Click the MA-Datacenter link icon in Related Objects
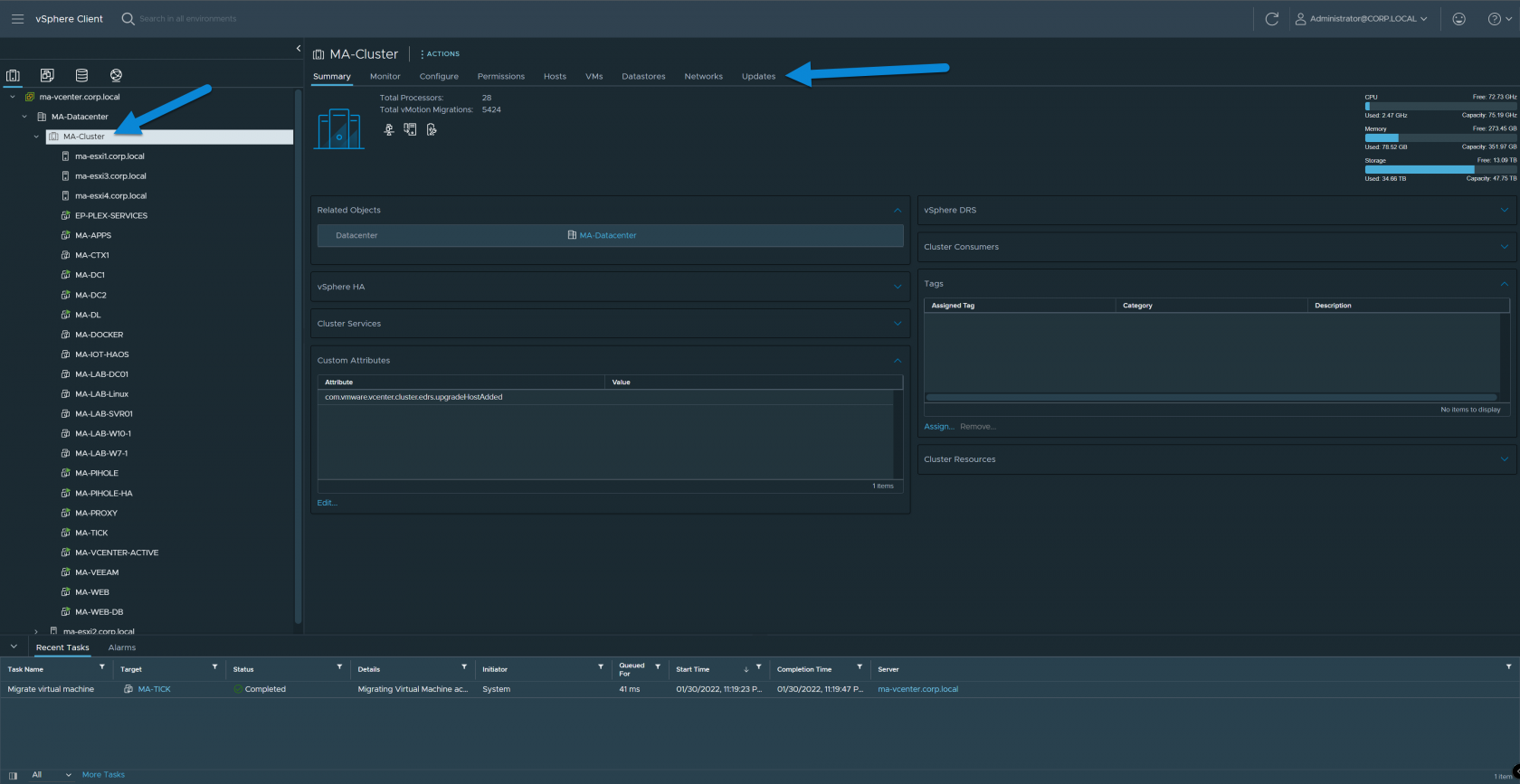Screen dimensions: 1520x784 pyautogui.click(x=572, y=235)
